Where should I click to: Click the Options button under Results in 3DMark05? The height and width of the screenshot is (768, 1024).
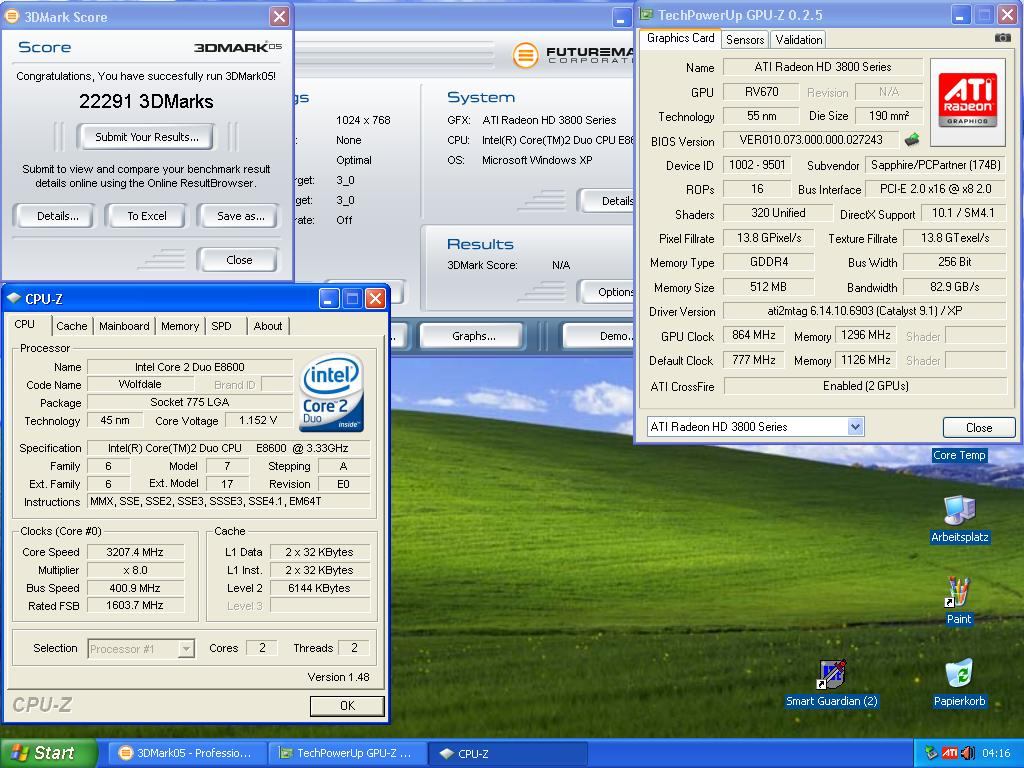607,292
